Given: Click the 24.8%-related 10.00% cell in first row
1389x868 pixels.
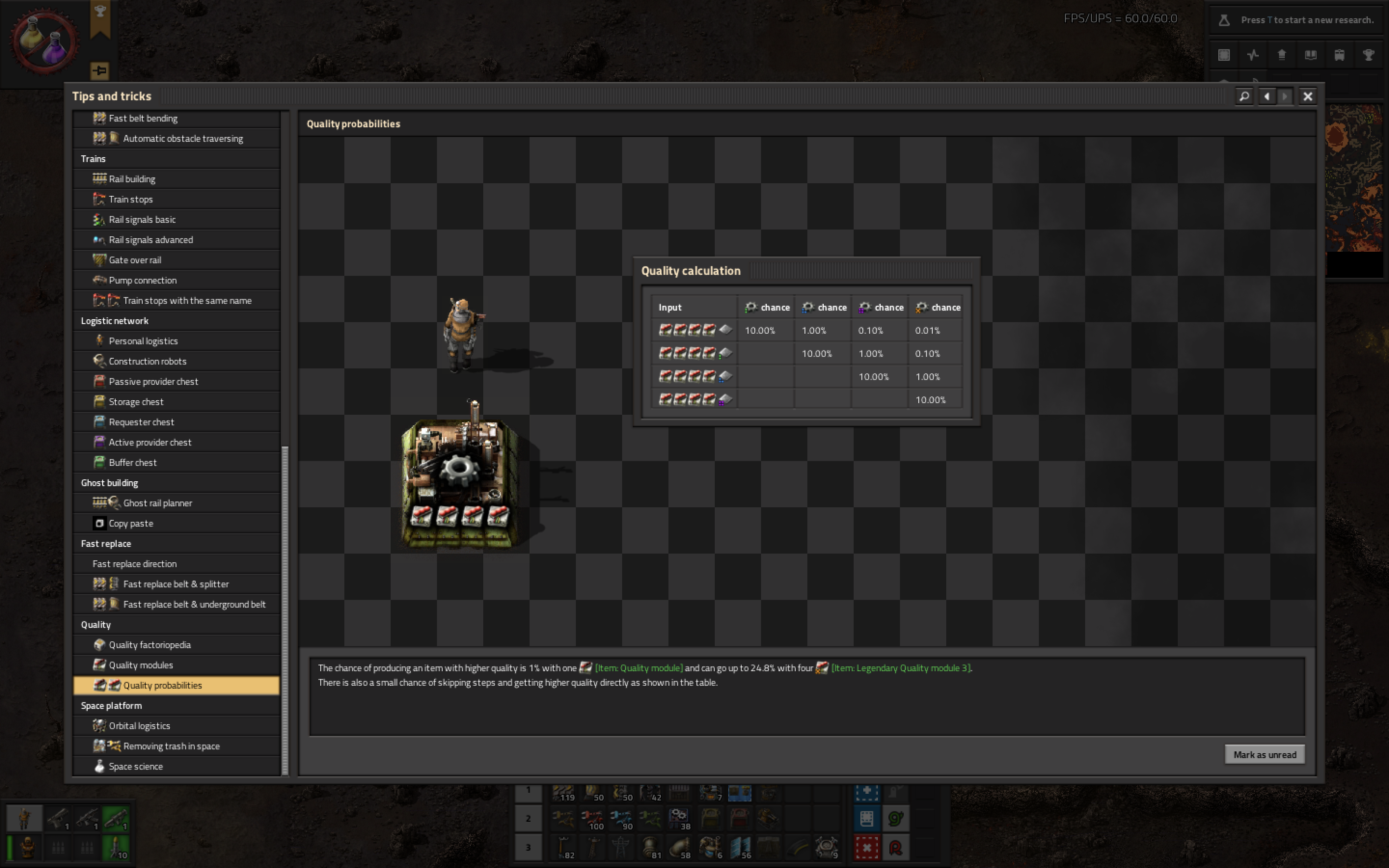Looking at the screenshot, I should [x=765, y=330].
